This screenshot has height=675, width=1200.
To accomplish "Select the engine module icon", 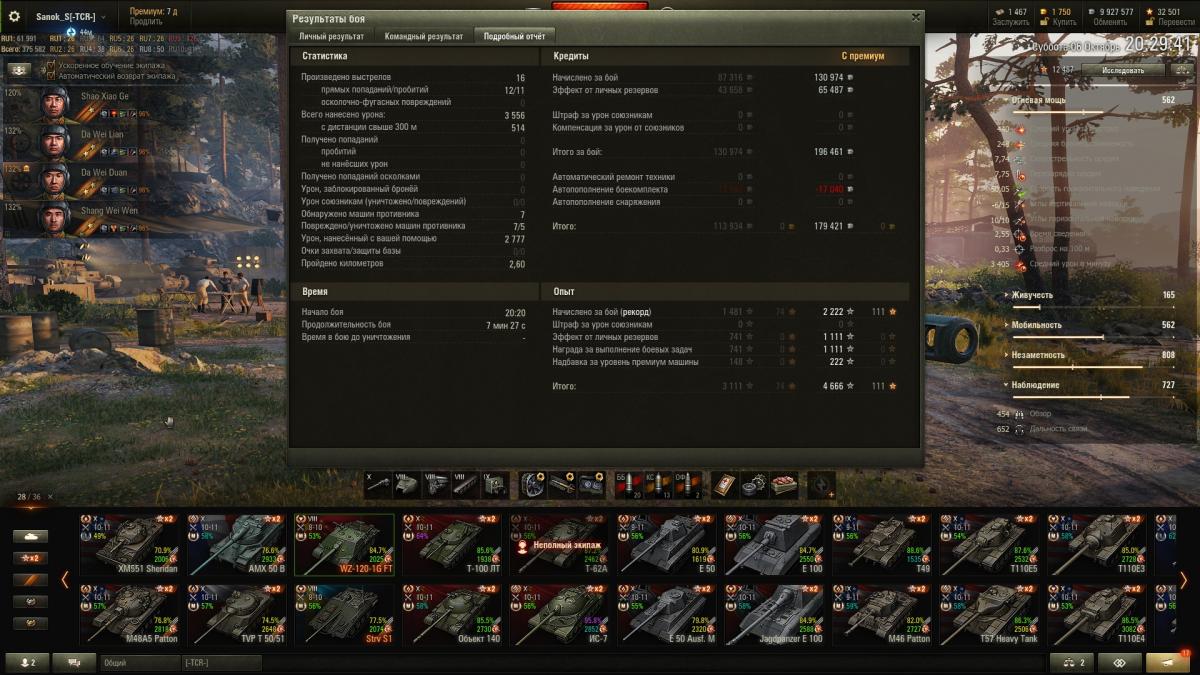I will point(435,484).
